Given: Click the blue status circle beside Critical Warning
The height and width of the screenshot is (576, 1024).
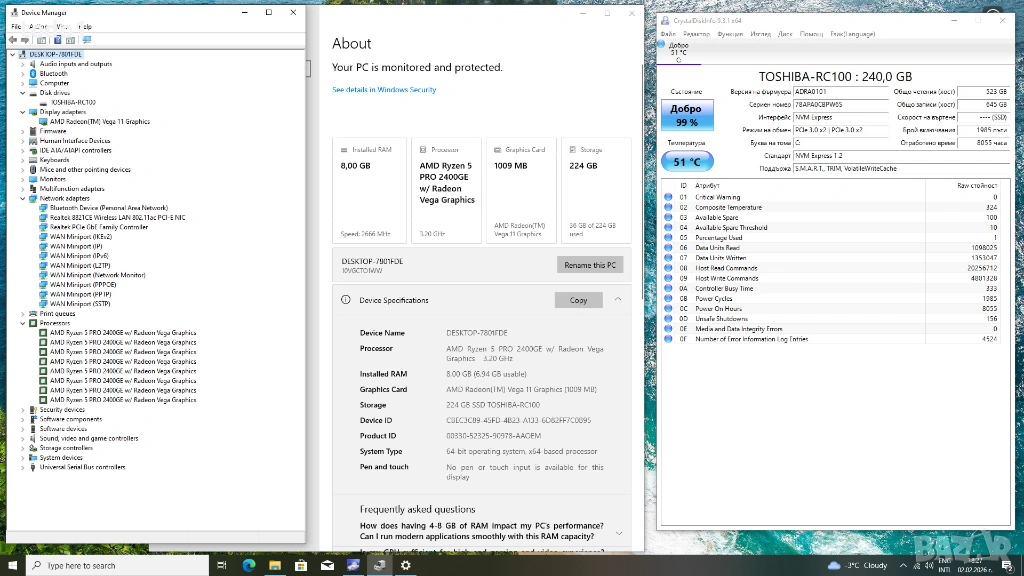Looking at the screenshot, I should [x=669, y=198].
